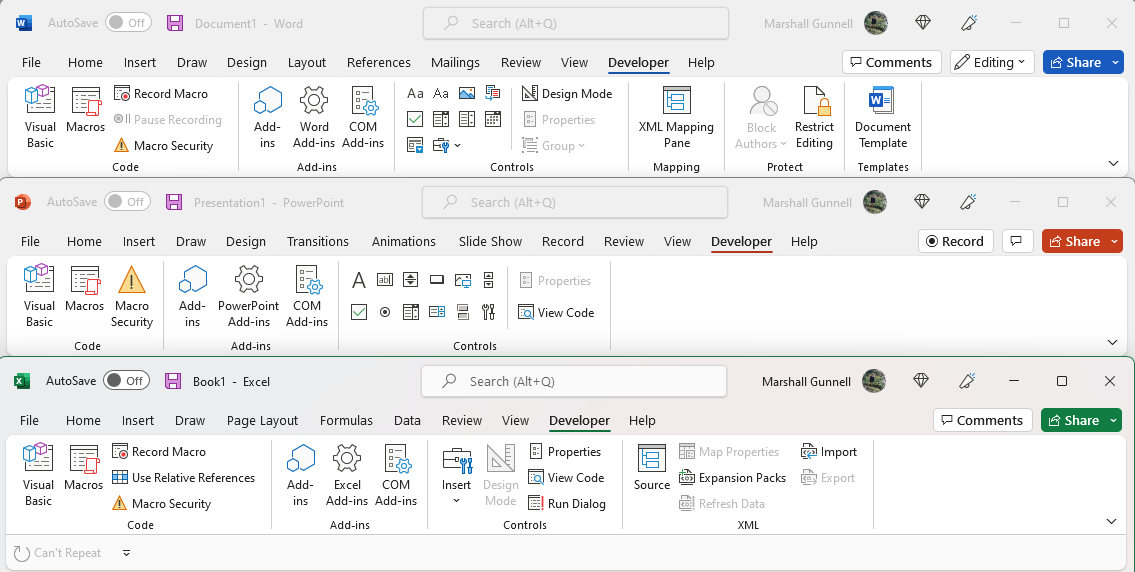
Task: Click Comments button in Word
Action: tap(892, 62)
